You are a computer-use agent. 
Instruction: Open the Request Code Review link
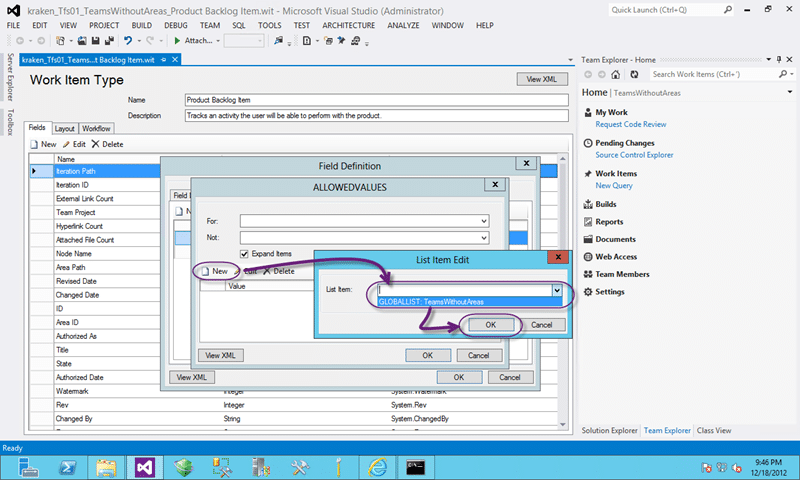(631, 124)
